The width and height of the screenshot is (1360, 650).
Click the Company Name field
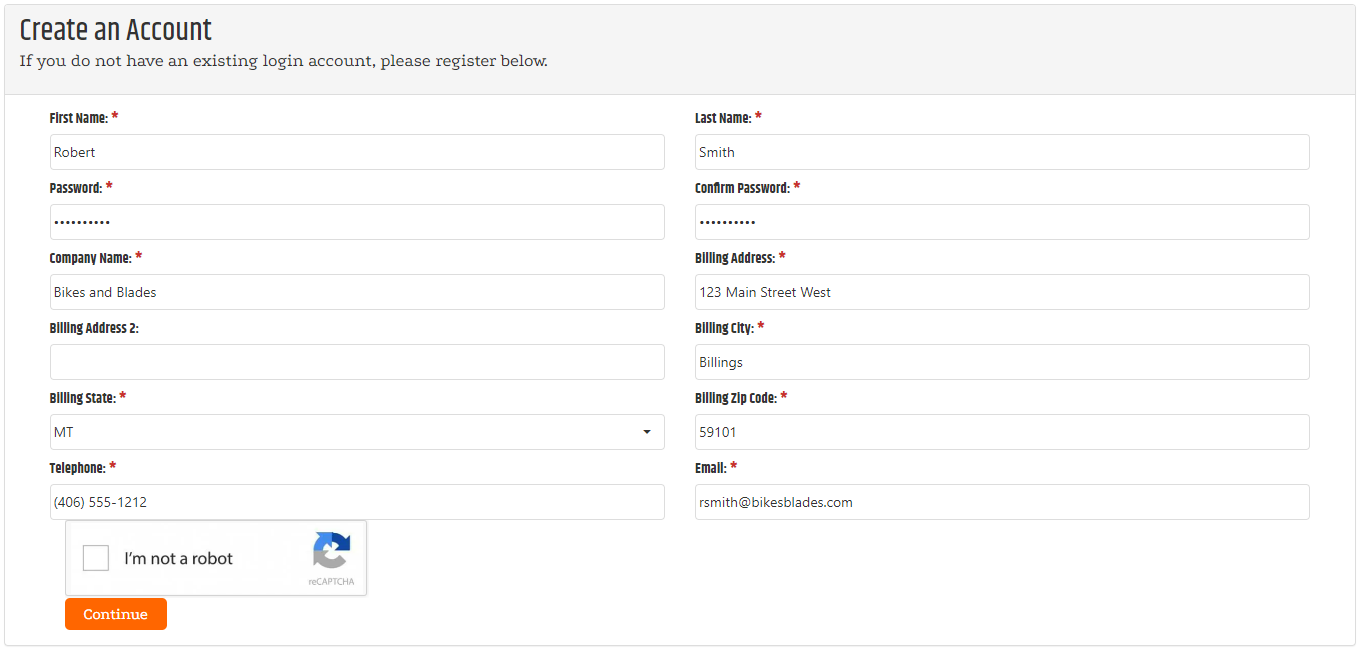[357, 292]
